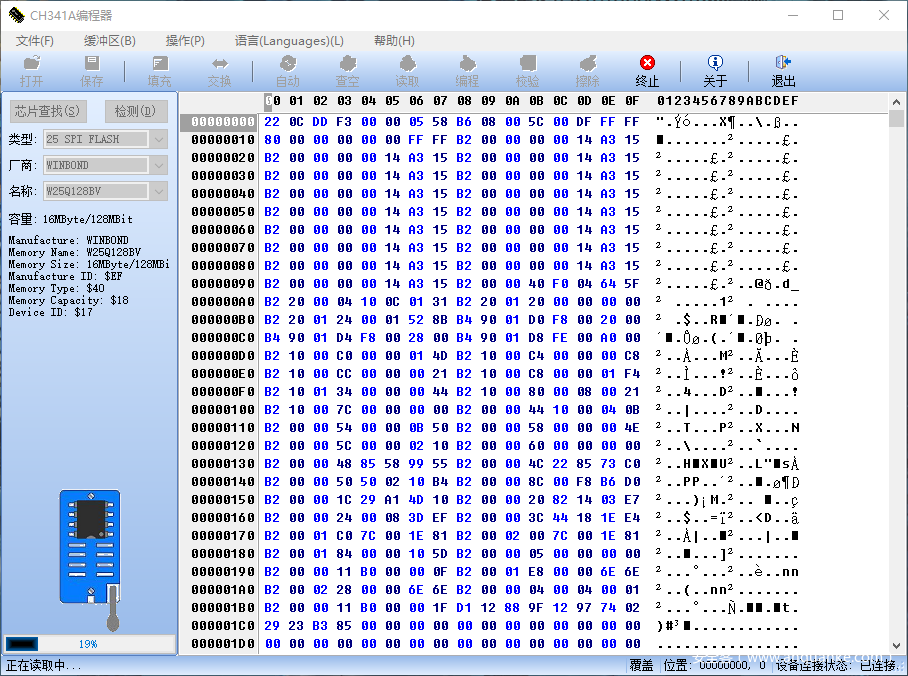The height and width of the screenshot is (676, 908).
Task: Click the 查空 (Blank check) icon
Action: pyautogui.click(x=347, y=64)
